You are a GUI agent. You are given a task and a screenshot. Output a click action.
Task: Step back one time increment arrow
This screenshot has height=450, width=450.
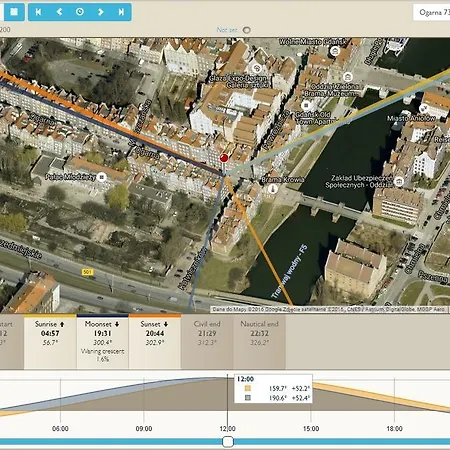59,12
